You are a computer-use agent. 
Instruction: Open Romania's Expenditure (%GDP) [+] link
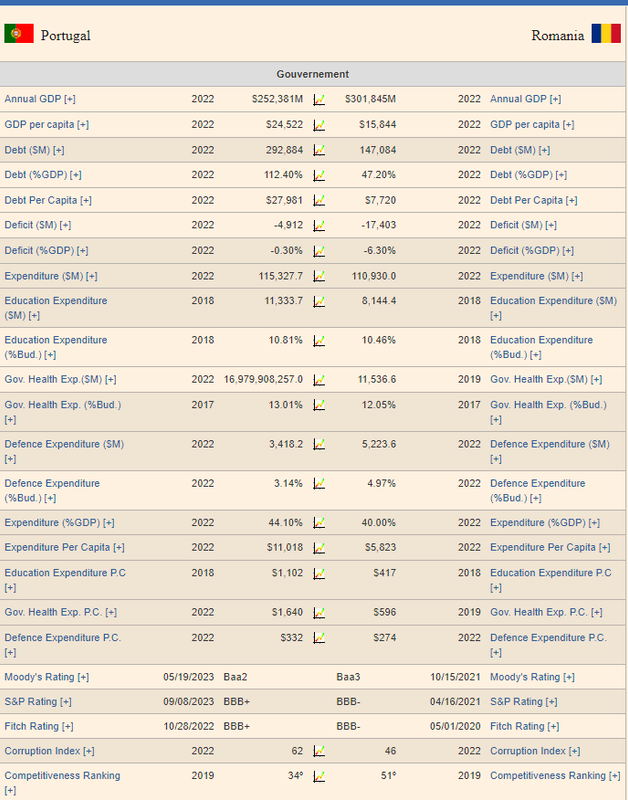[545, 522]
